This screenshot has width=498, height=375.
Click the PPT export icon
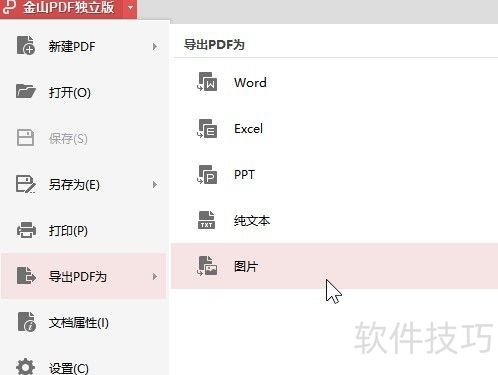[x=207, y=174]
